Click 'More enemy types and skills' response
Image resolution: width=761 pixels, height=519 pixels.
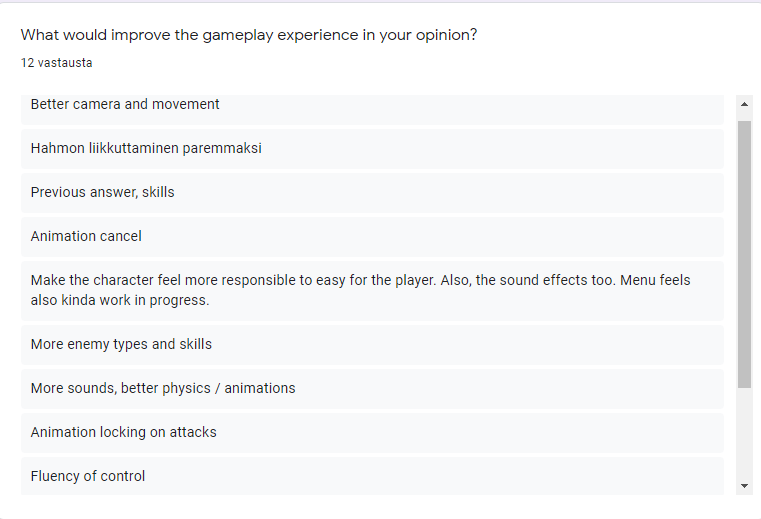(x=372, y=345)
